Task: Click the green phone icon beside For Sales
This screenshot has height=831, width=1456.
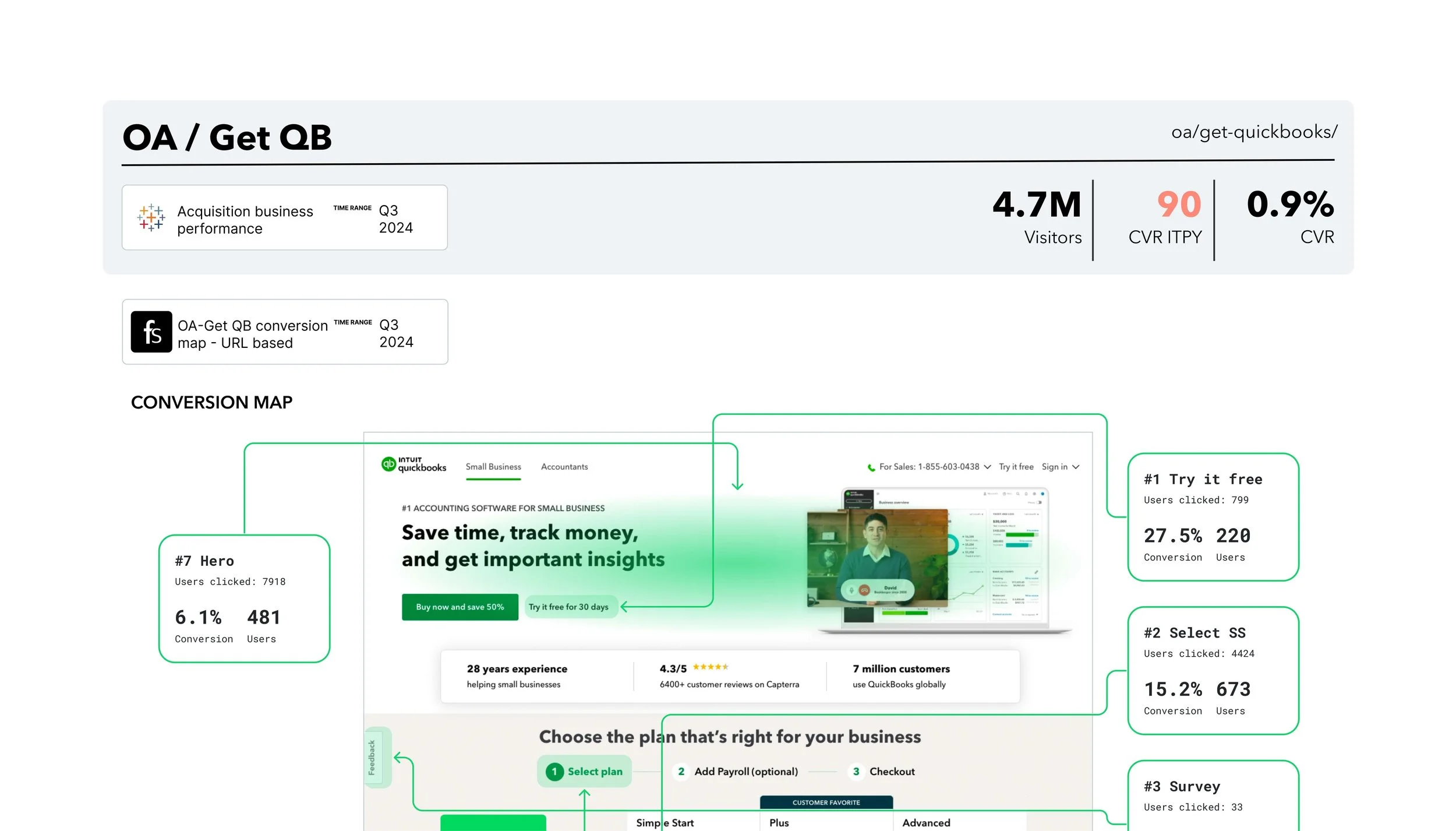Action: pyautogui.click(x=871, y=467)
